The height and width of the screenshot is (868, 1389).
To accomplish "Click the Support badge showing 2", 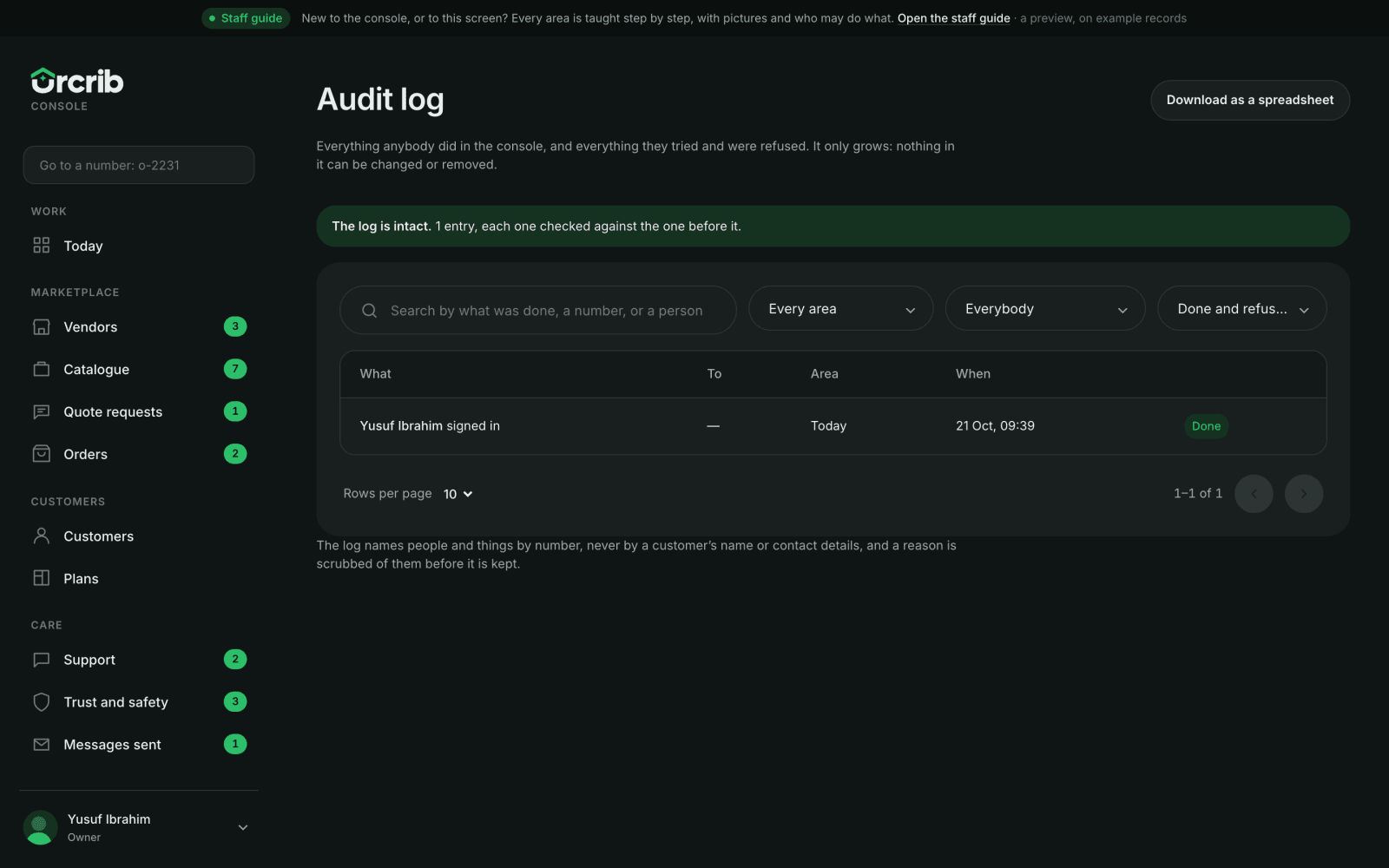I will pos(235,659).
